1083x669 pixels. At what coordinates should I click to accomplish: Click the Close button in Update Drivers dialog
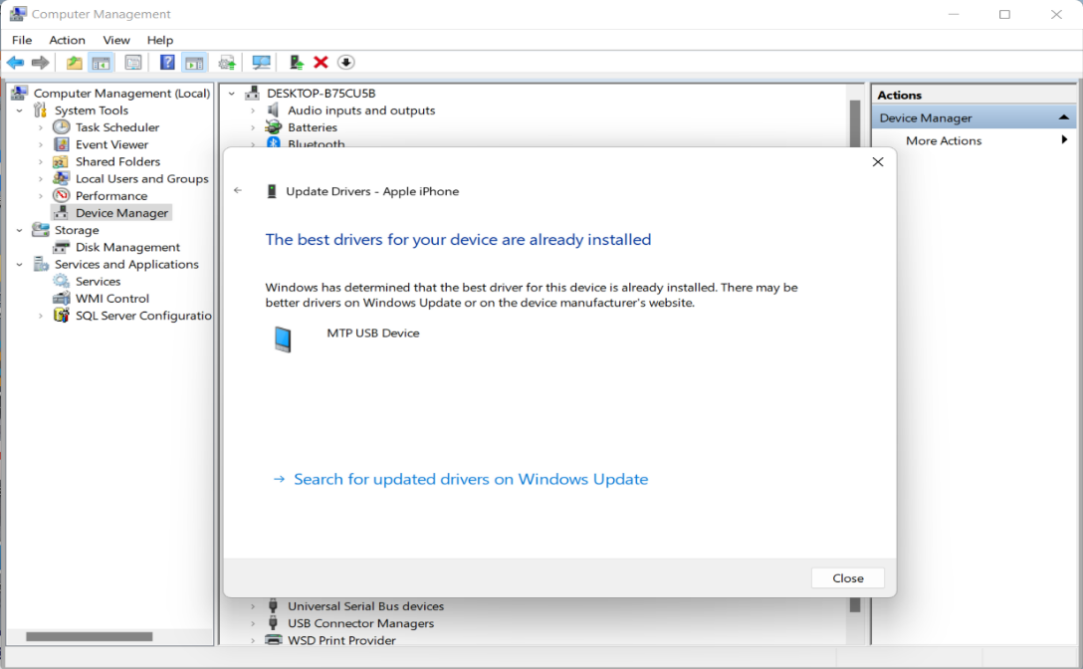point(847,578)
